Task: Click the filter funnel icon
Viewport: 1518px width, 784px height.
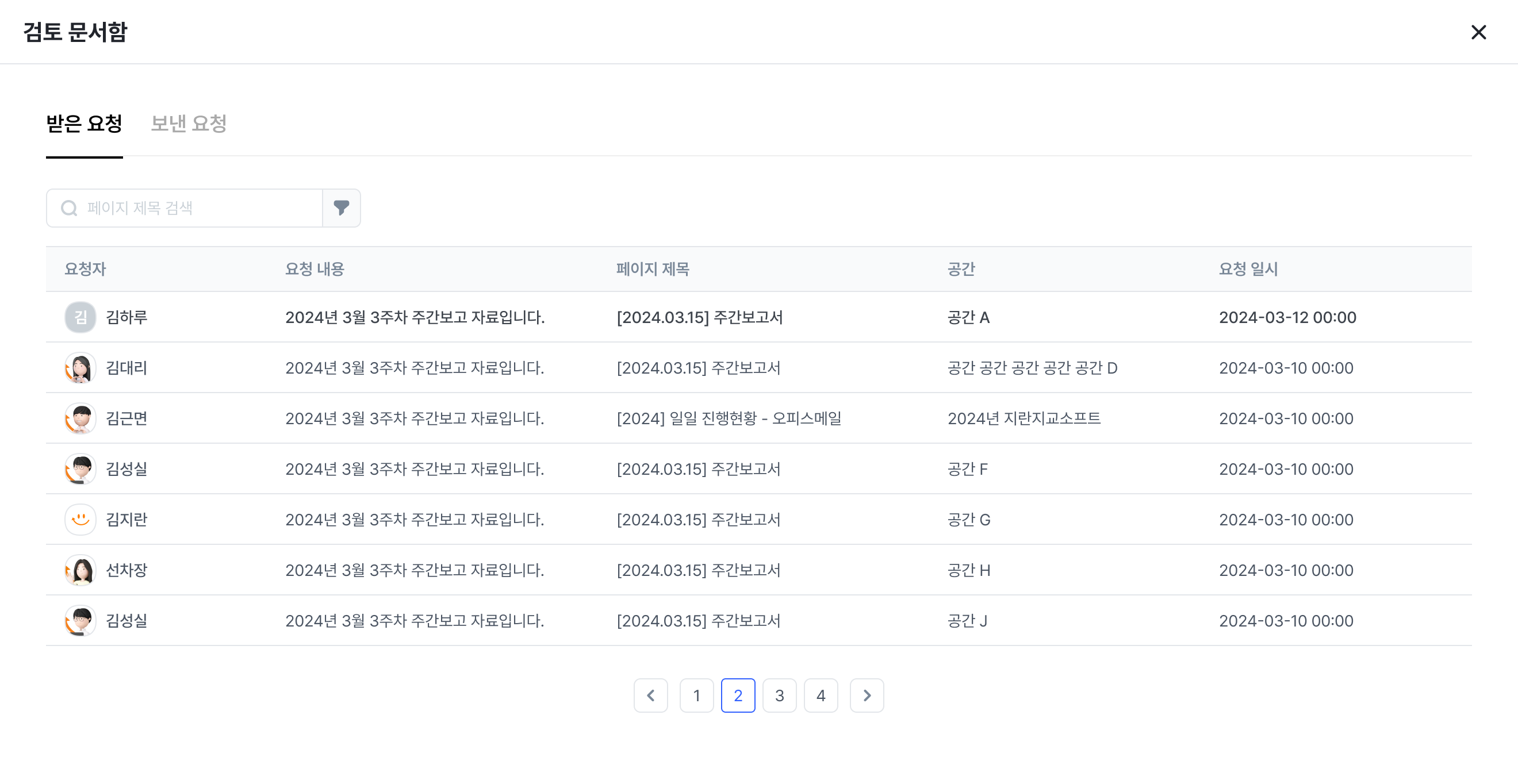Action: pyautogui.click(x=341, y=208)
